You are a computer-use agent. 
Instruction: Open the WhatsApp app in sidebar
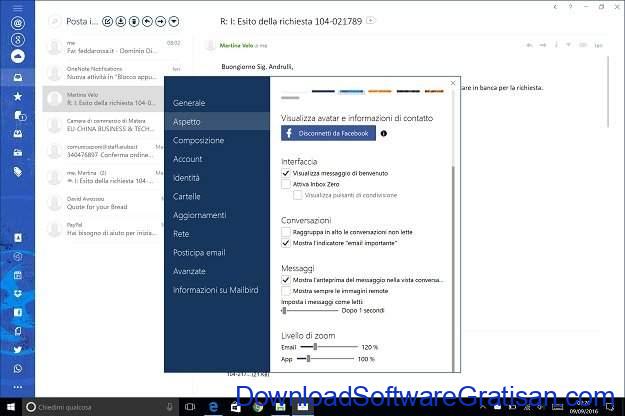(x=18, y=369)
